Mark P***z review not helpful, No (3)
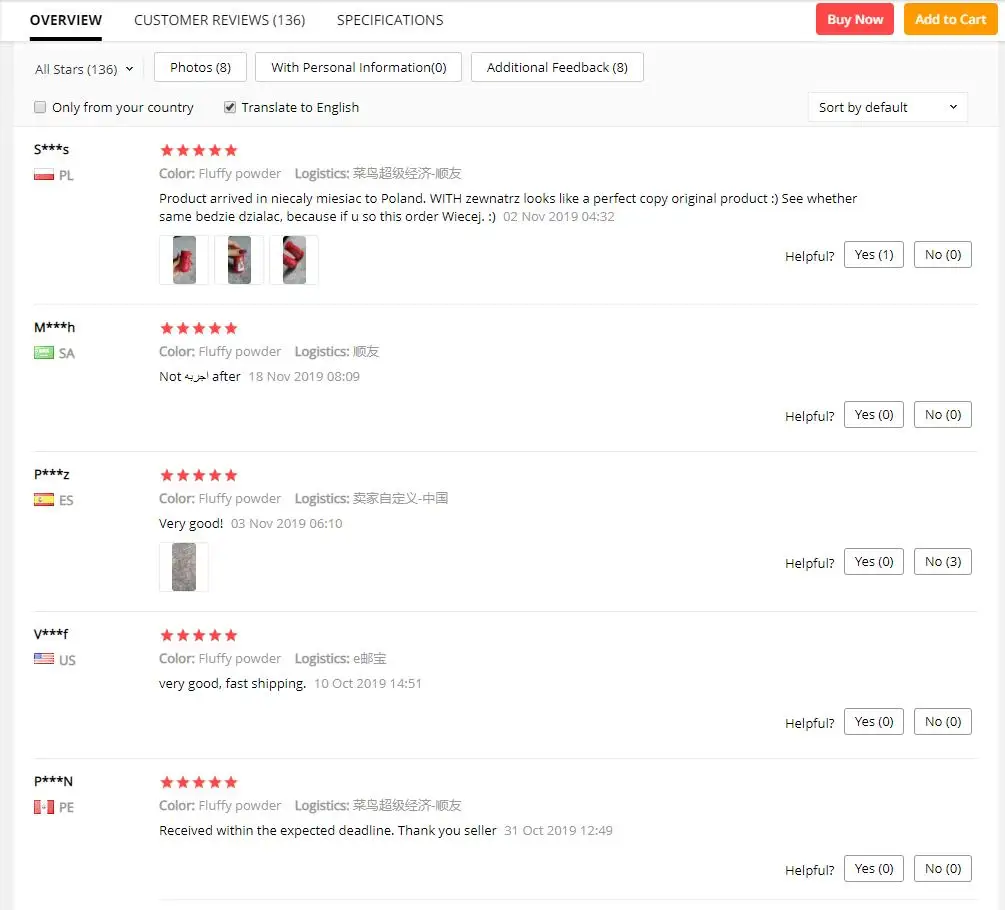Image resolution: width=1005 pixels, height=910 pixels. pos(942,561)
